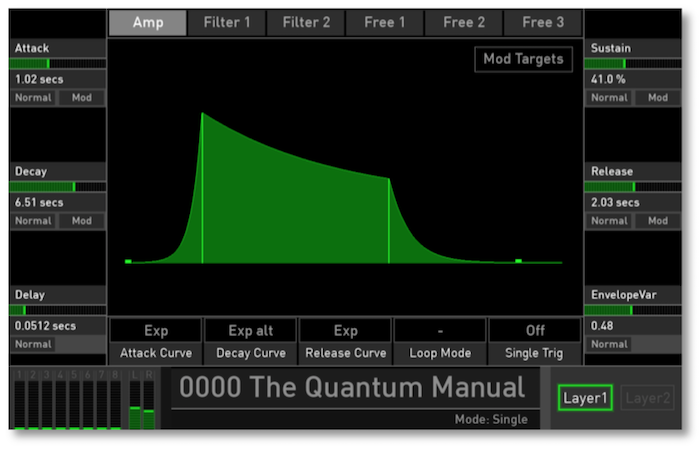Screen dimensions: 700x449
Task: Open the Mod Targets panel
Action: coord(523,59)
